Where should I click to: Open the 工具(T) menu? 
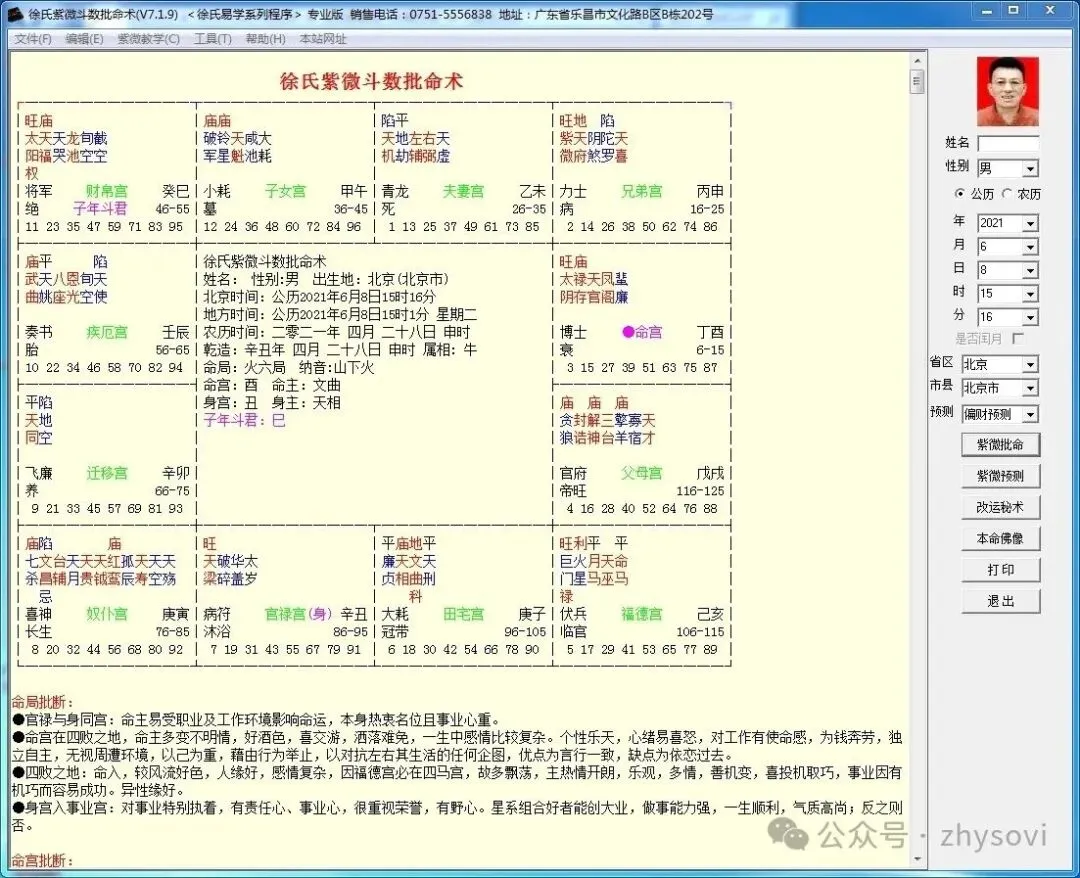click(x=213, y=39)
